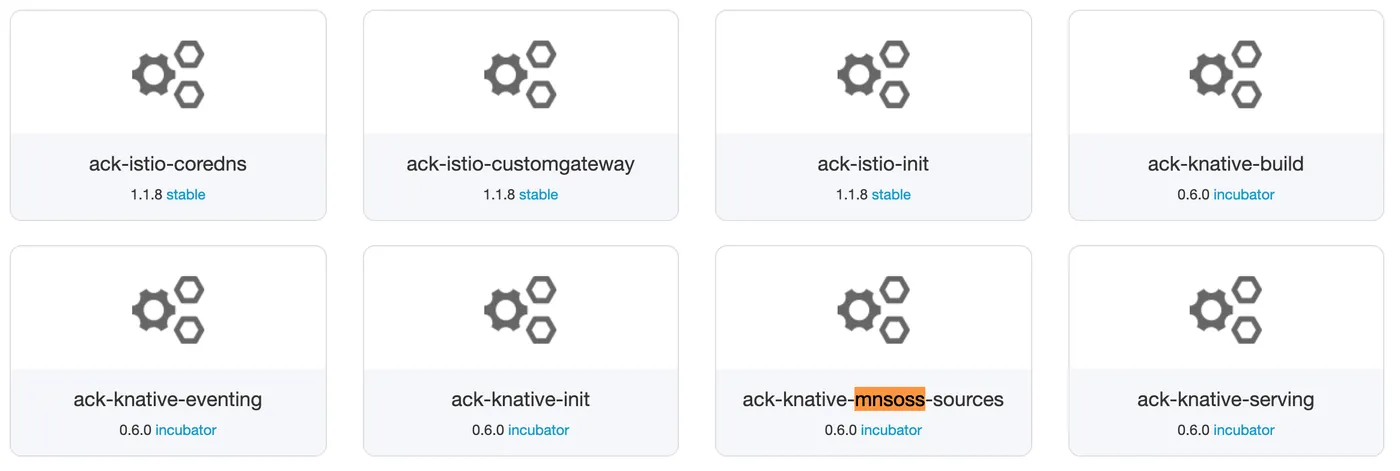Click the ack-knative-init gear icon

520,310
